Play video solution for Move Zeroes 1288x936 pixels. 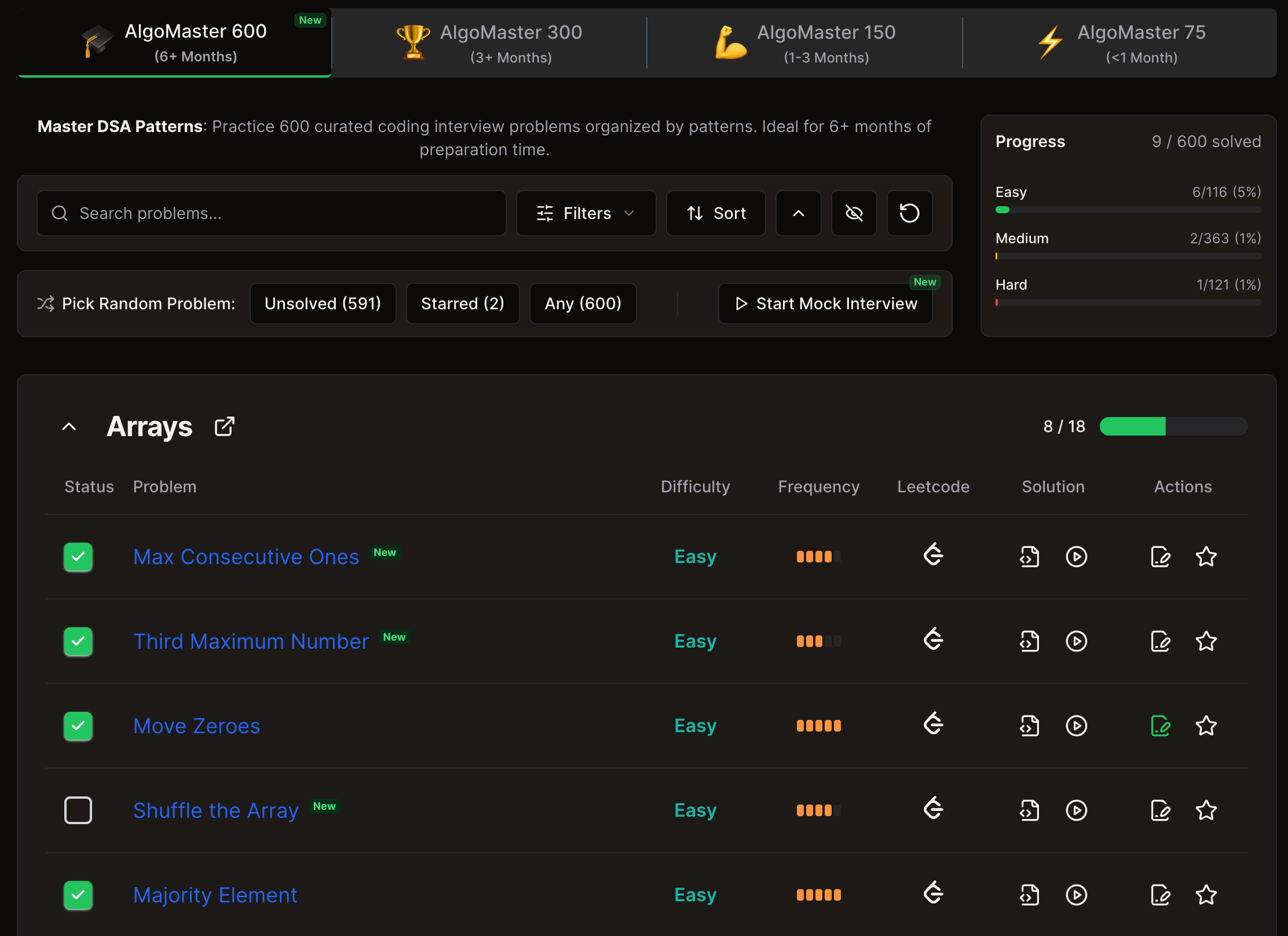1076,726
